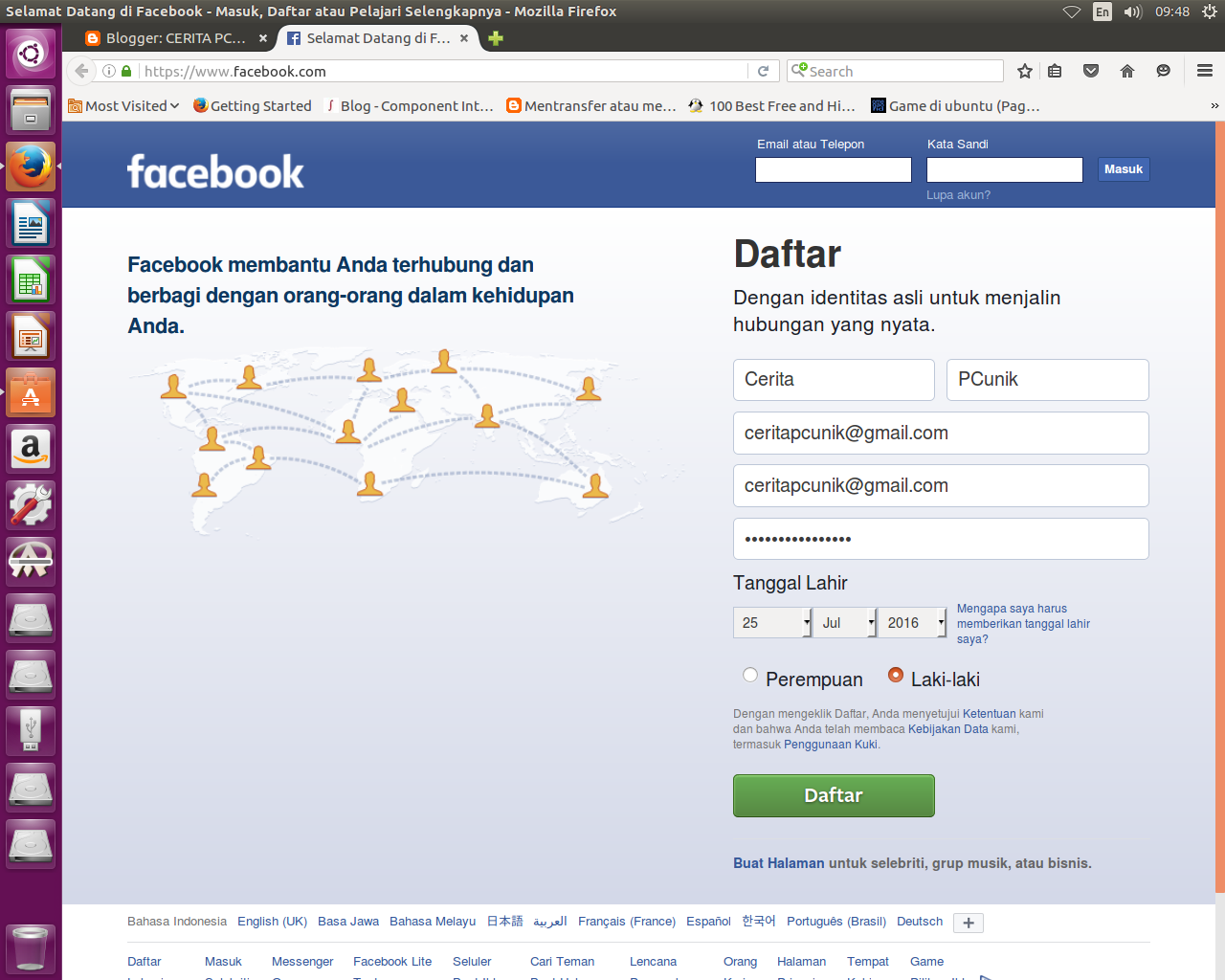Open new tab with plus icon
Viewport: 1225px width, 980px height.
coord(496,38)
